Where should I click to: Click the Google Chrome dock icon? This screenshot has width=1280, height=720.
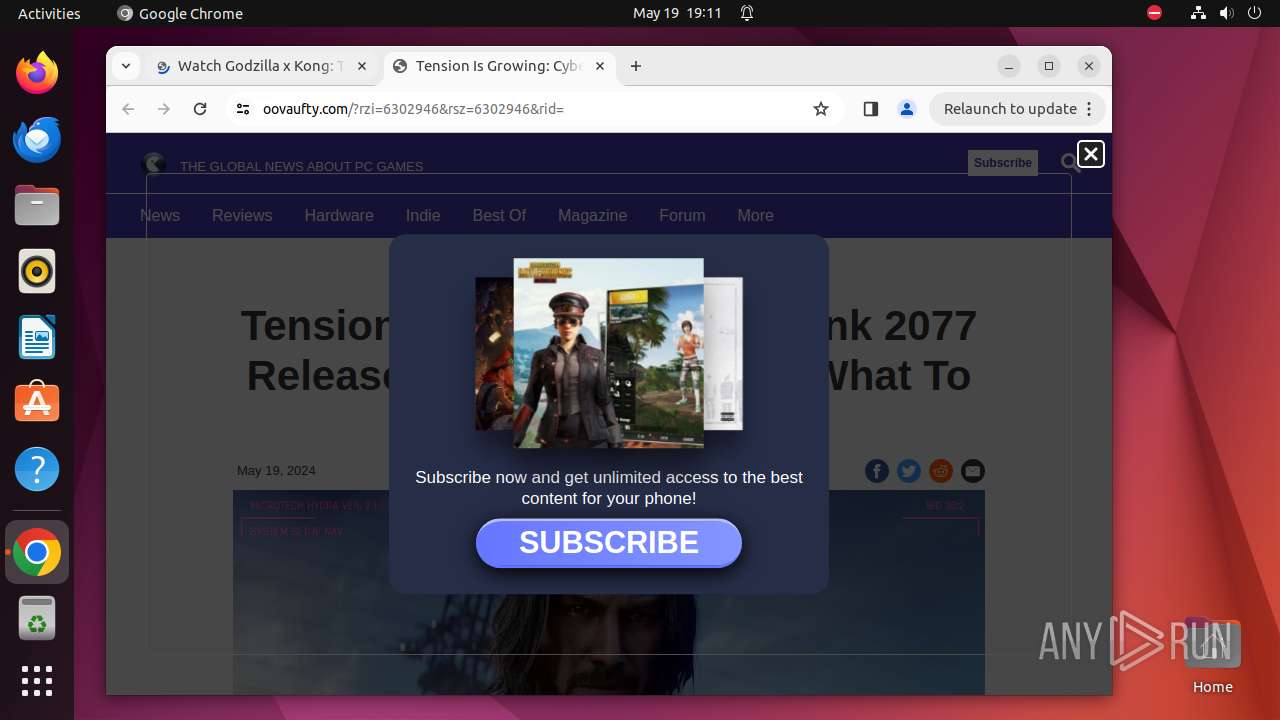37,552
